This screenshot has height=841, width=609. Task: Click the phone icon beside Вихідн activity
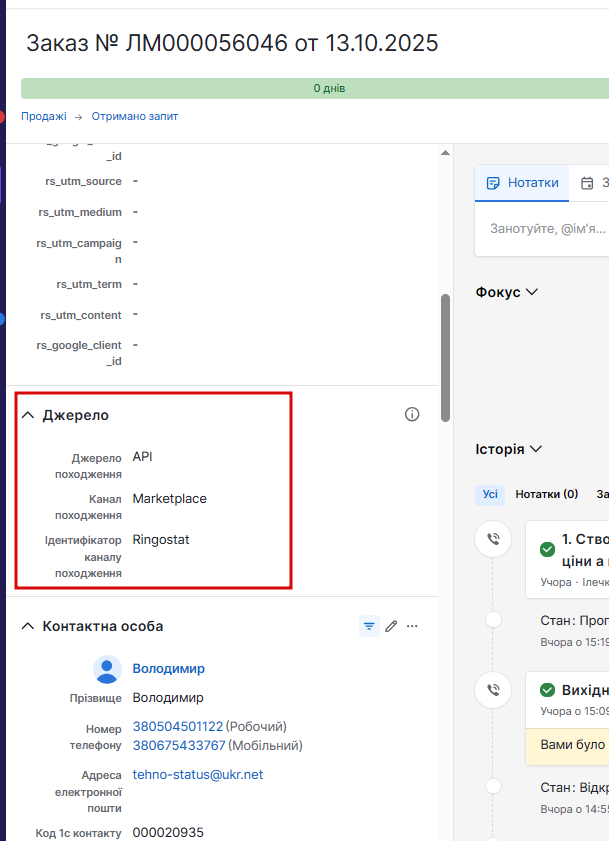[x=493, y=689]
